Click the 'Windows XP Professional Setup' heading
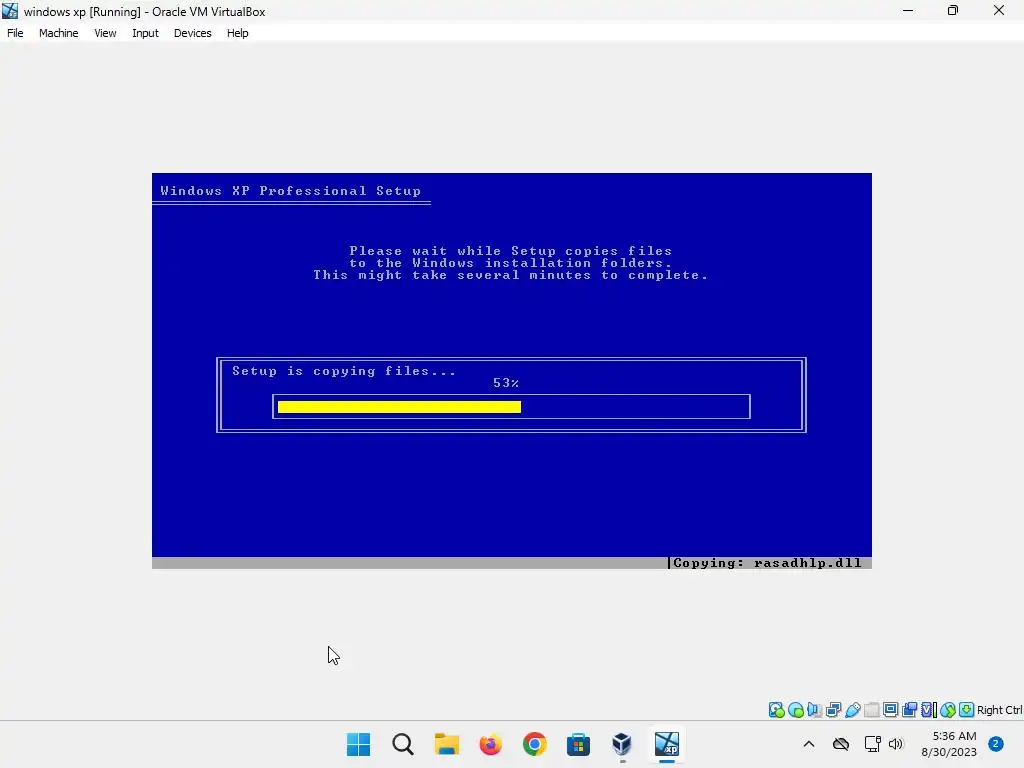1024x768 pixels. pyautogui.click(x=291, y=191)
